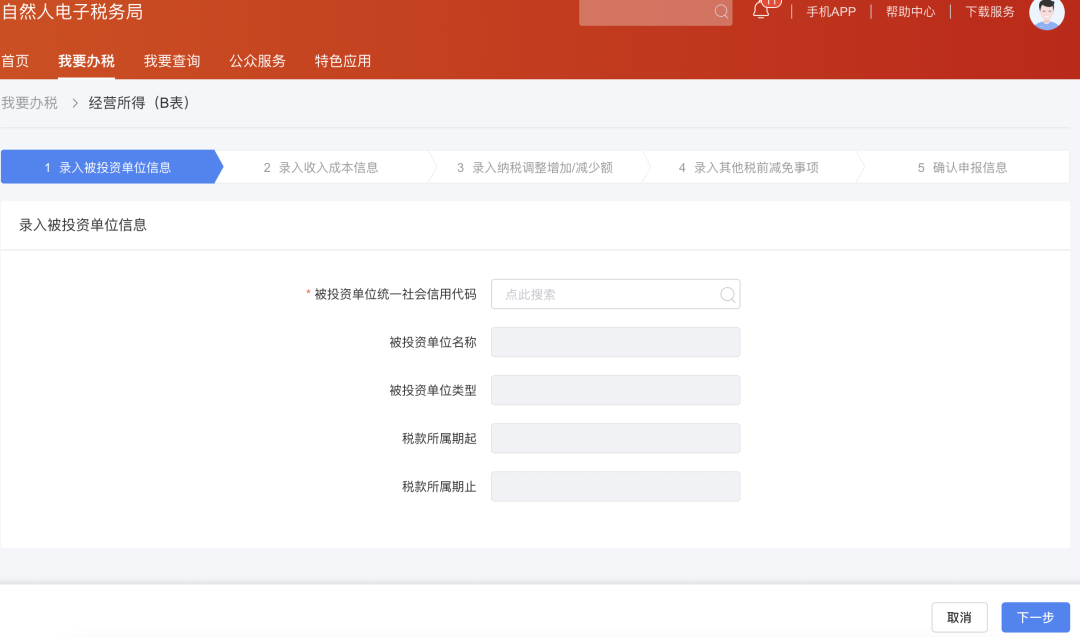
Task: Select step 1 录入被投资单位信息
Action: pyautogui.click(x=110, y=166)
